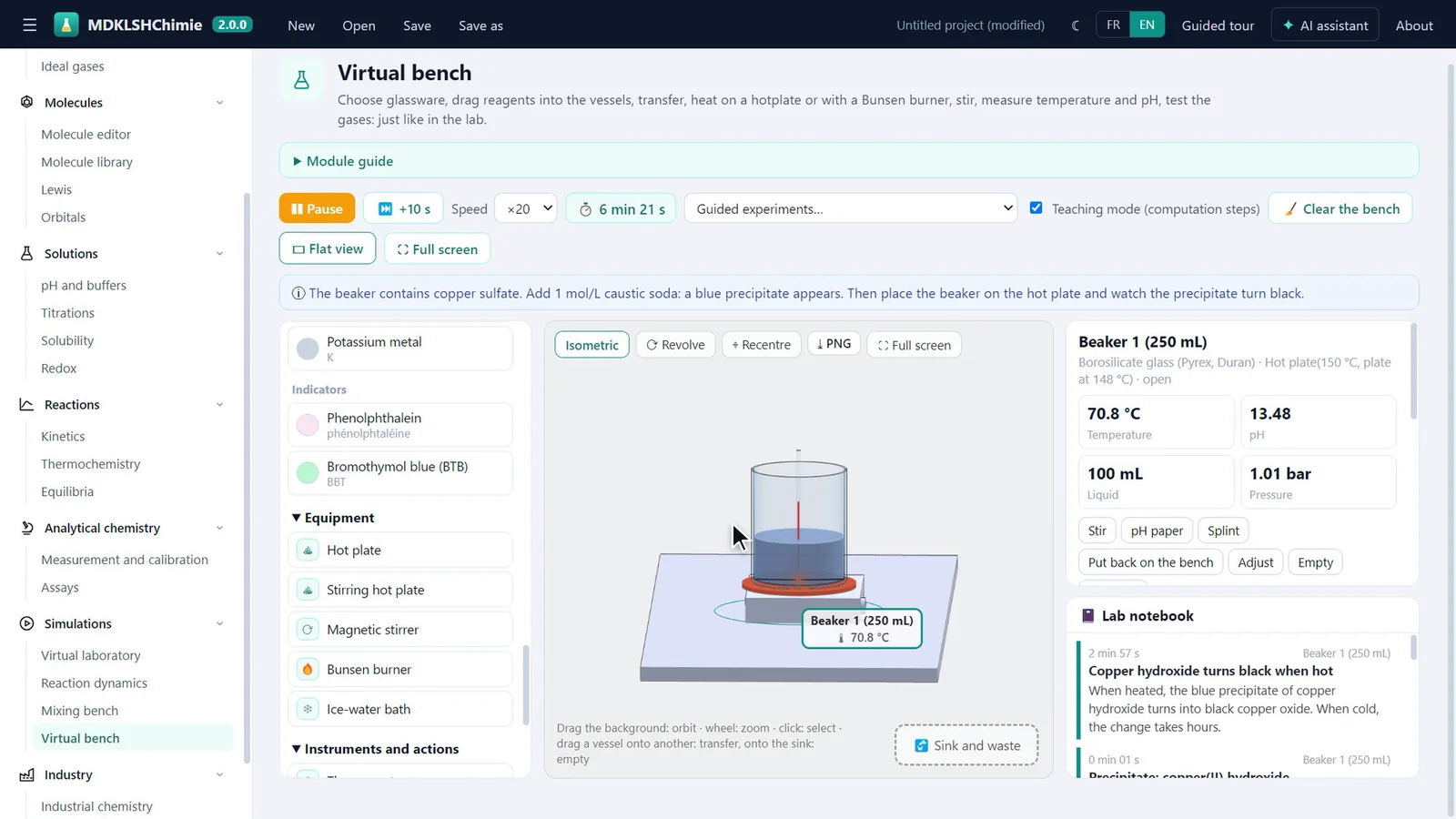Open the Speed ×20 dropdown

[525, 208]
